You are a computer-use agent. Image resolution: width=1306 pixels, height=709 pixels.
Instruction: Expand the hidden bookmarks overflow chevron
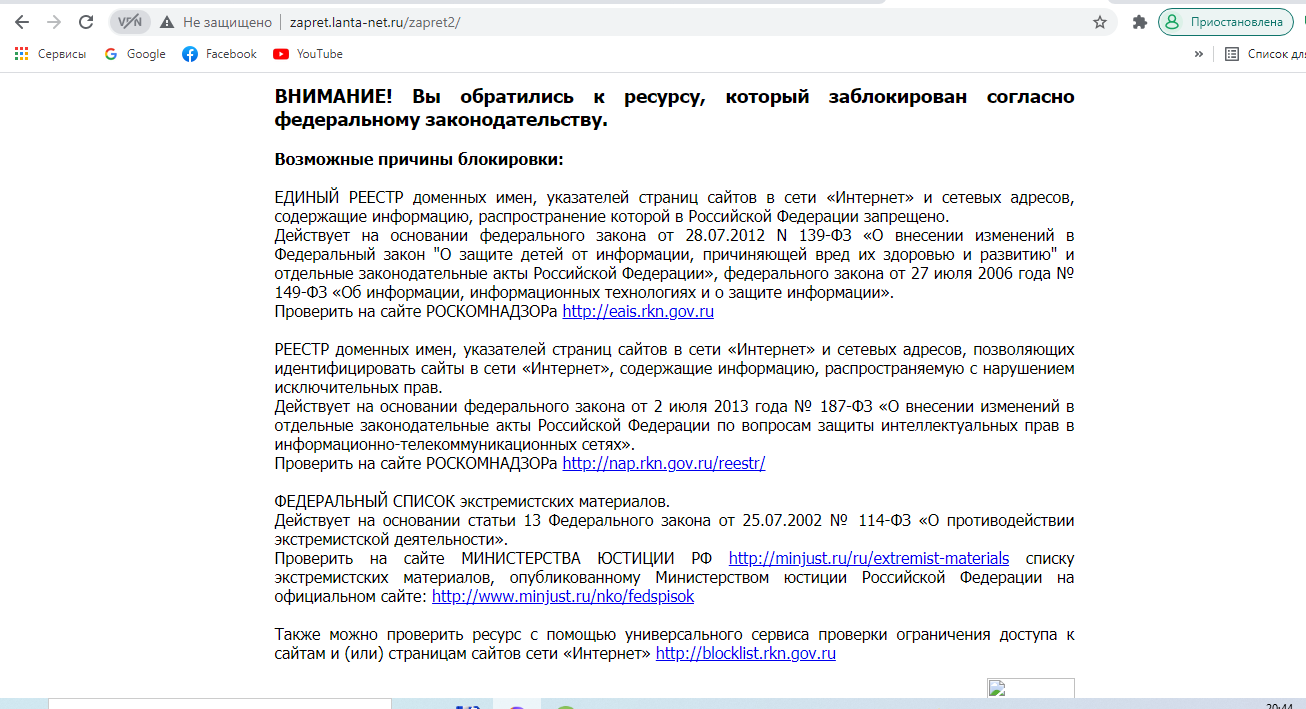click(x=1198, y=54)
